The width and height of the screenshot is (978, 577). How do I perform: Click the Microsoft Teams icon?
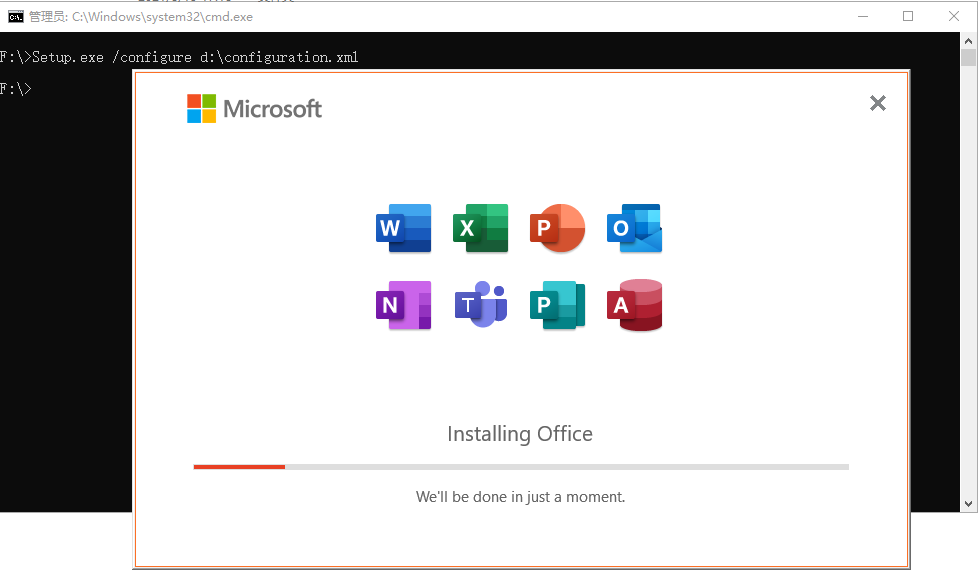click(480, 305)
